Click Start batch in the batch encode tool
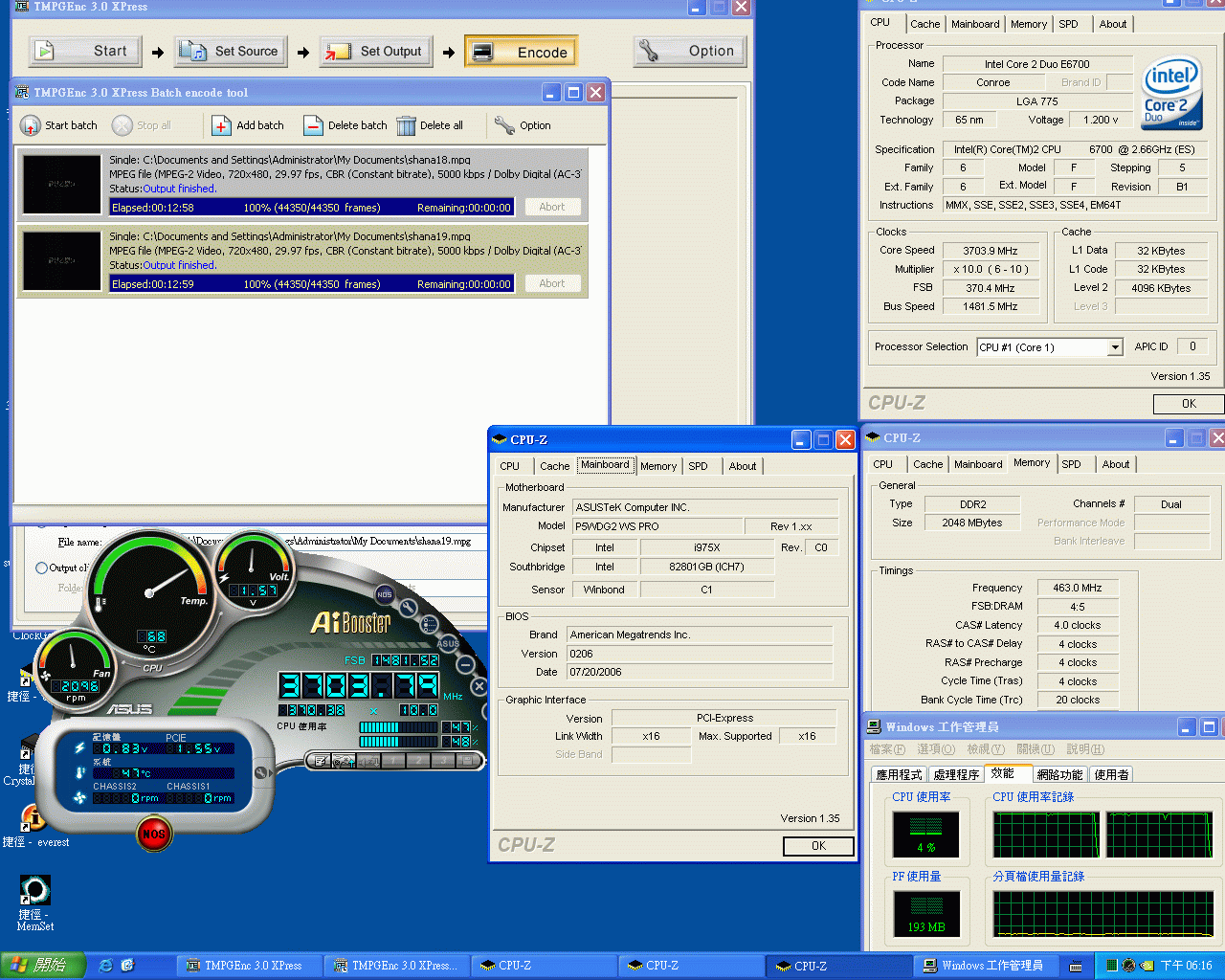Screen dimensions: 1225x980 click(59, 125)
